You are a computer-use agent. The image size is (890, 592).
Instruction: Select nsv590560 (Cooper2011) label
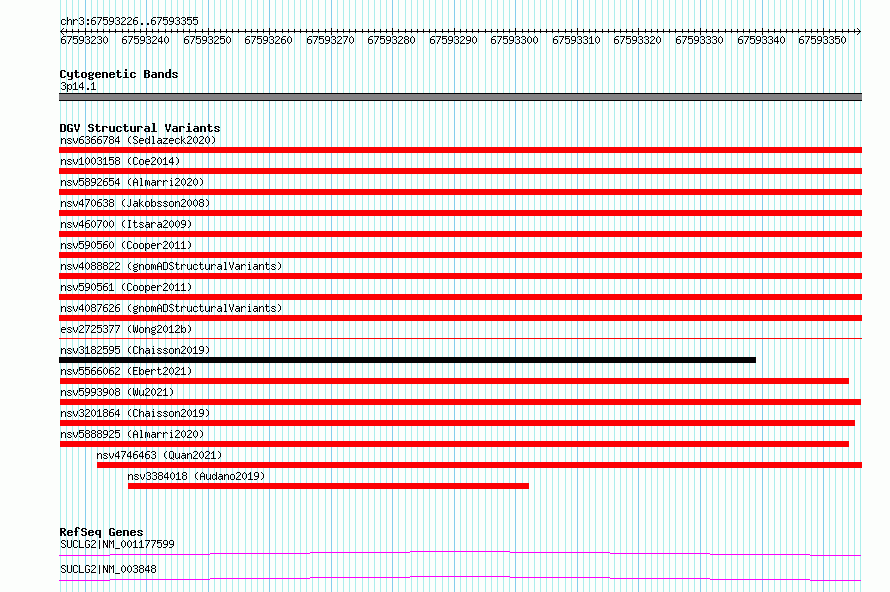coord(126,245)
